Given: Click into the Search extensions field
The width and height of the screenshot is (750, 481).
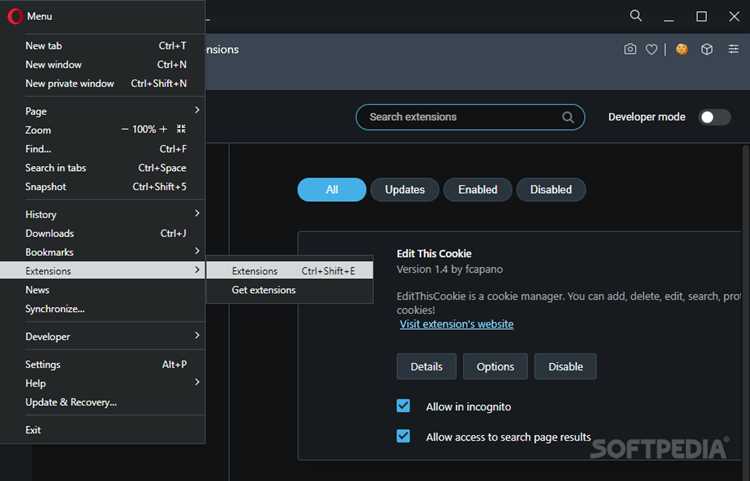Looking at the screenshot, I should coord(470,117).
